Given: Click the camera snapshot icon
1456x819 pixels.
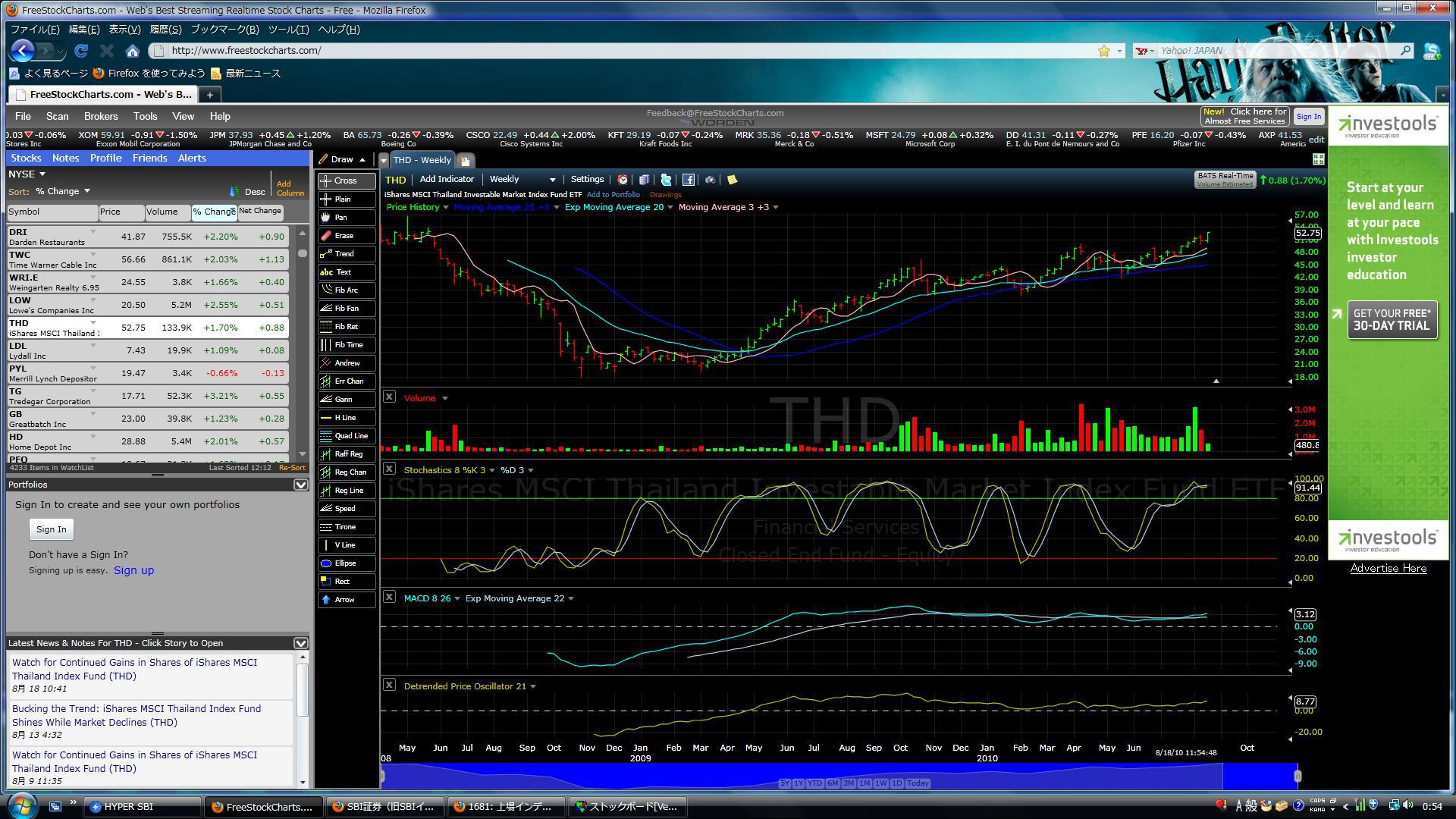Looking at the screenshot, I should coord(710,180).
